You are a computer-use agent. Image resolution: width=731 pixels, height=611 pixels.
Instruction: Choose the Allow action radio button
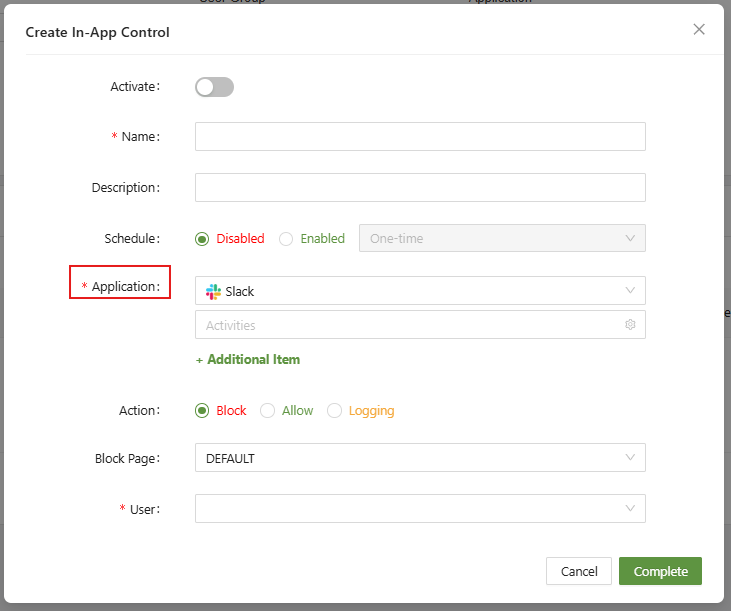267,411
